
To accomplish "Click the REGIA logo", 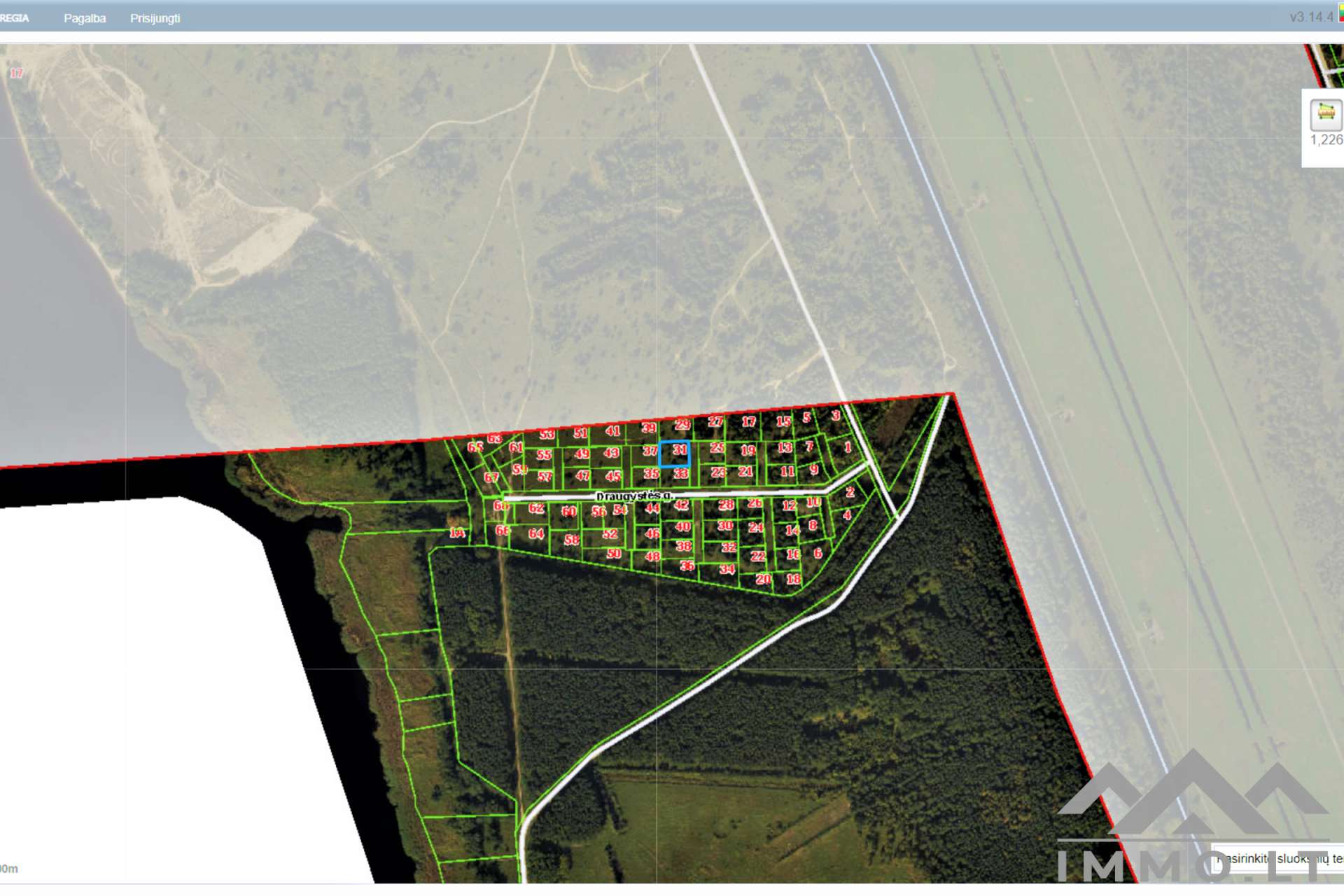I will tap(14, 18).
